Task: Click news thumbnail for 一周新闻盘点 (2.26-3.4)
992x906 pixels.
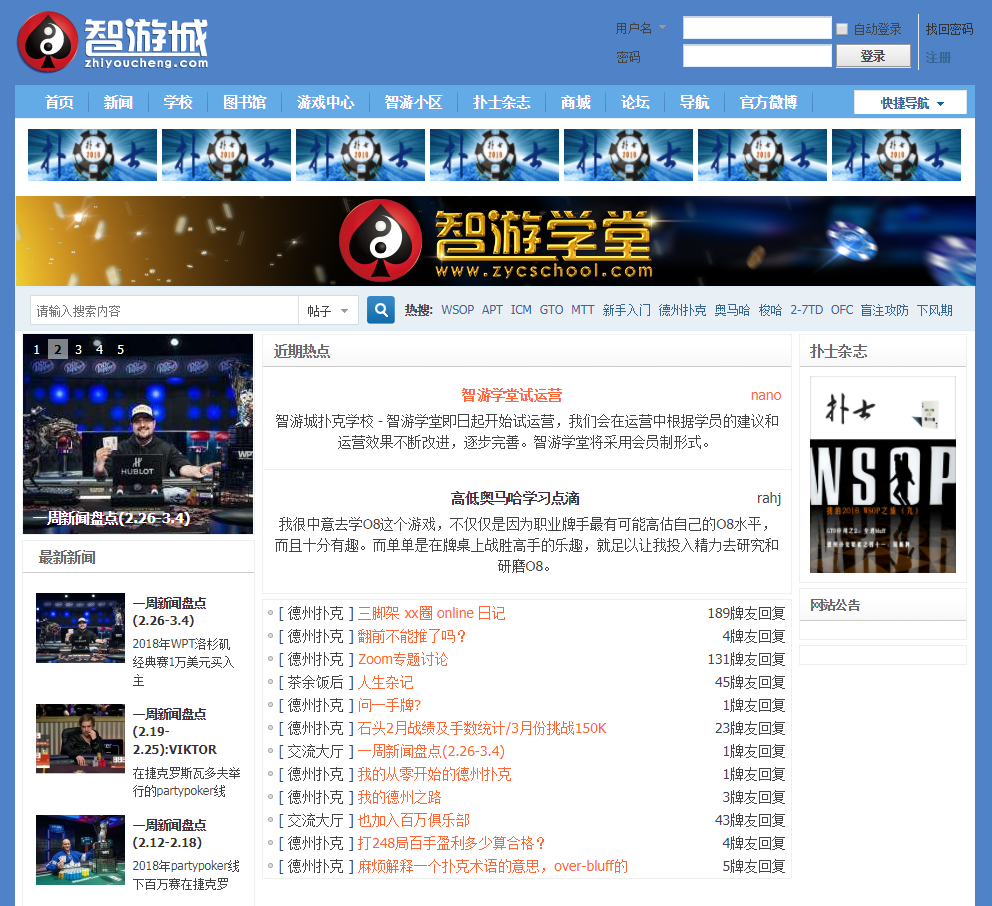Action: tap(80, 628)
